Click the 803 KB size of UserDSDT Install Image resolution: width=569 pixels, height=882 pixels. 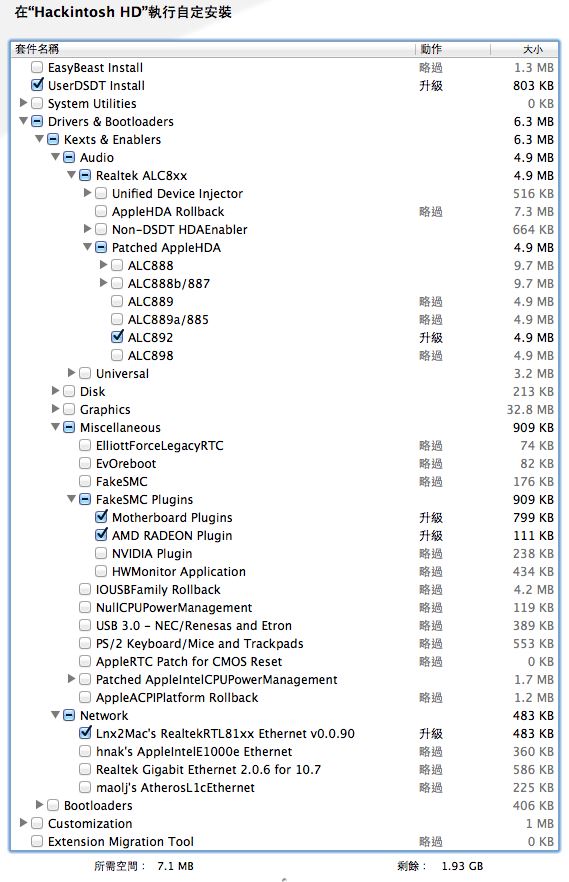533,86
